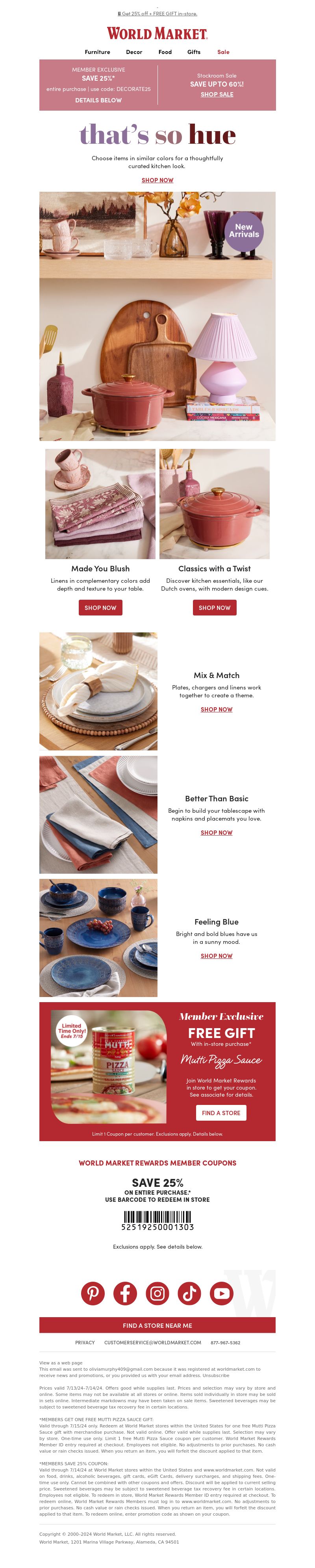Image resolution: width=315 pixels, height=1568 pixels.
Task: Click the coupon barcode image
Action: tap(157, 1217)
